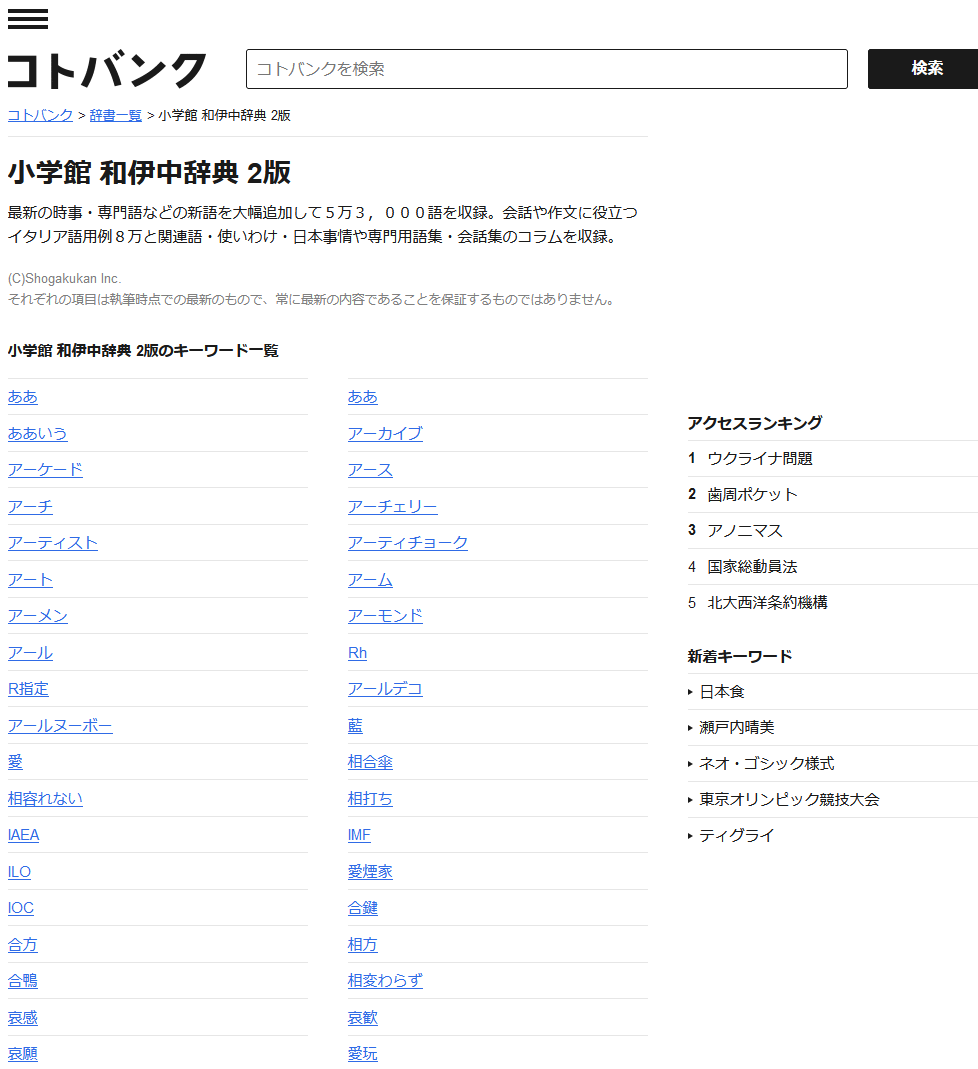Open new keyword 日本食
The height and width of the screenshot is (1069, 978).
click(x=722, y=692)
